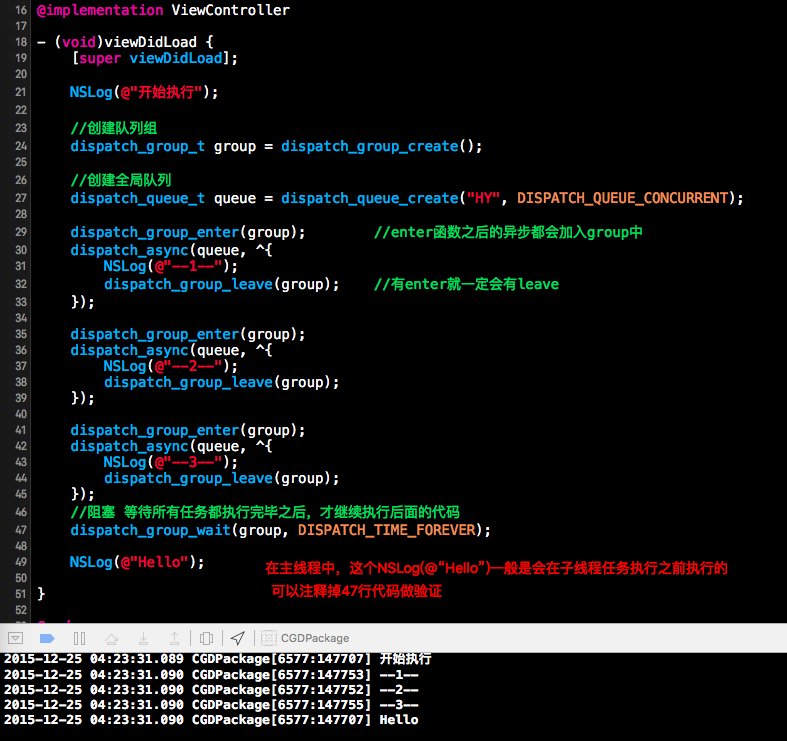This screenshot has width=787, height=741.
Task: Click console log line ending --2--
Action: click(x=211, y=690)
